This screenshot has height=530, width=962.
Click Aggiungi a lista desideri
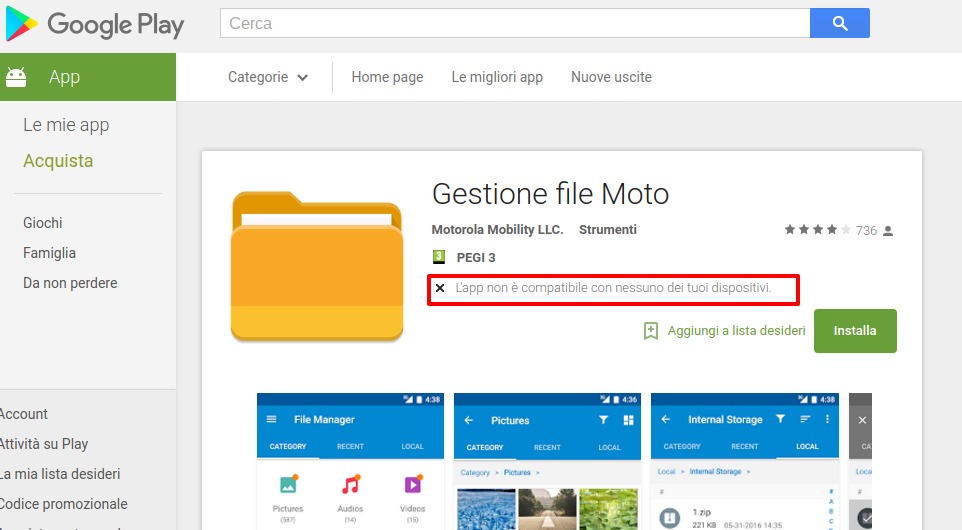tap(736, 331)
